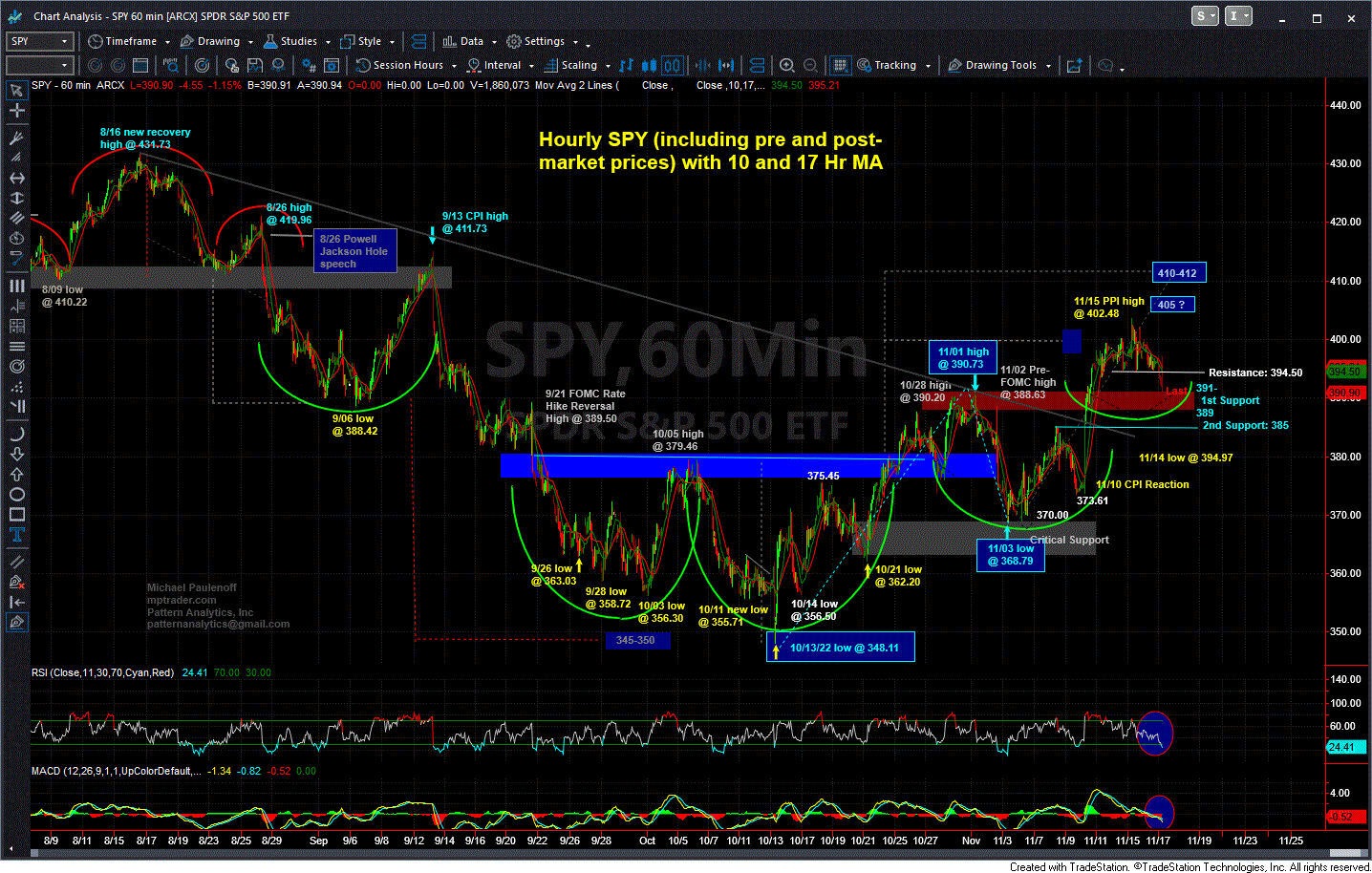
Task: Select the Fibonacci retracement levels tool
Action: 16,306
